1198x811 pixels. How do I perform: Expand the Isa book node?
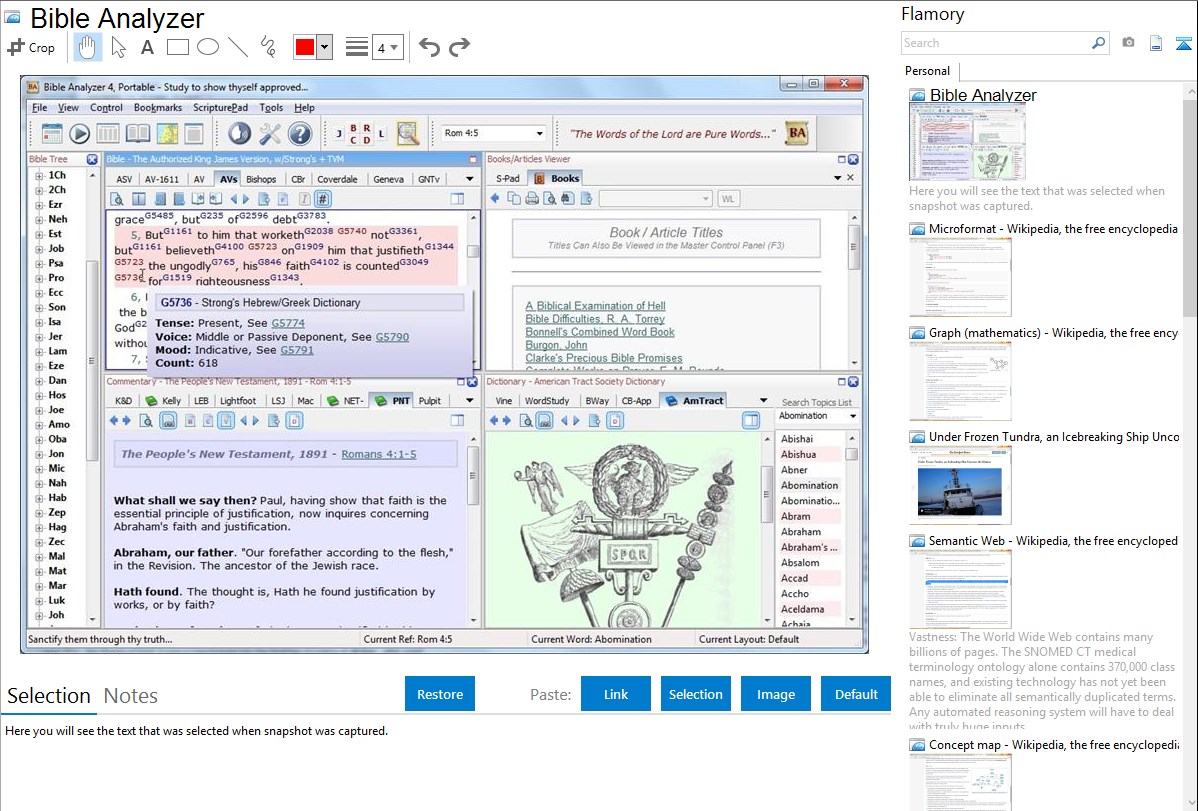(x=38, y=322)
